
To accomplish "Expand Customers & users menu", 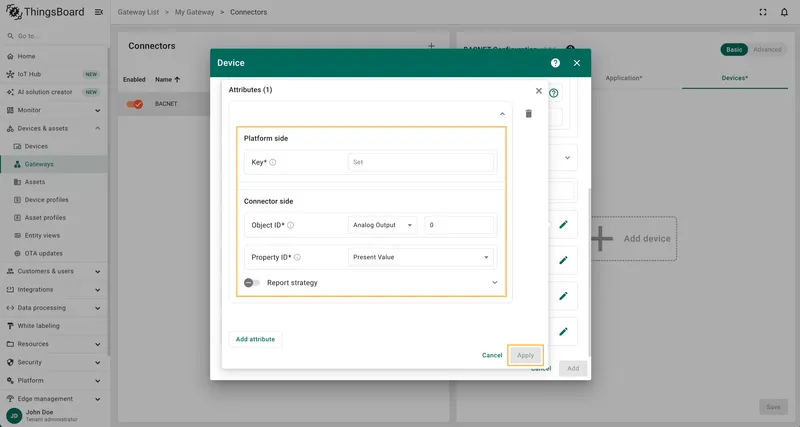I will (x=97, y=271).
